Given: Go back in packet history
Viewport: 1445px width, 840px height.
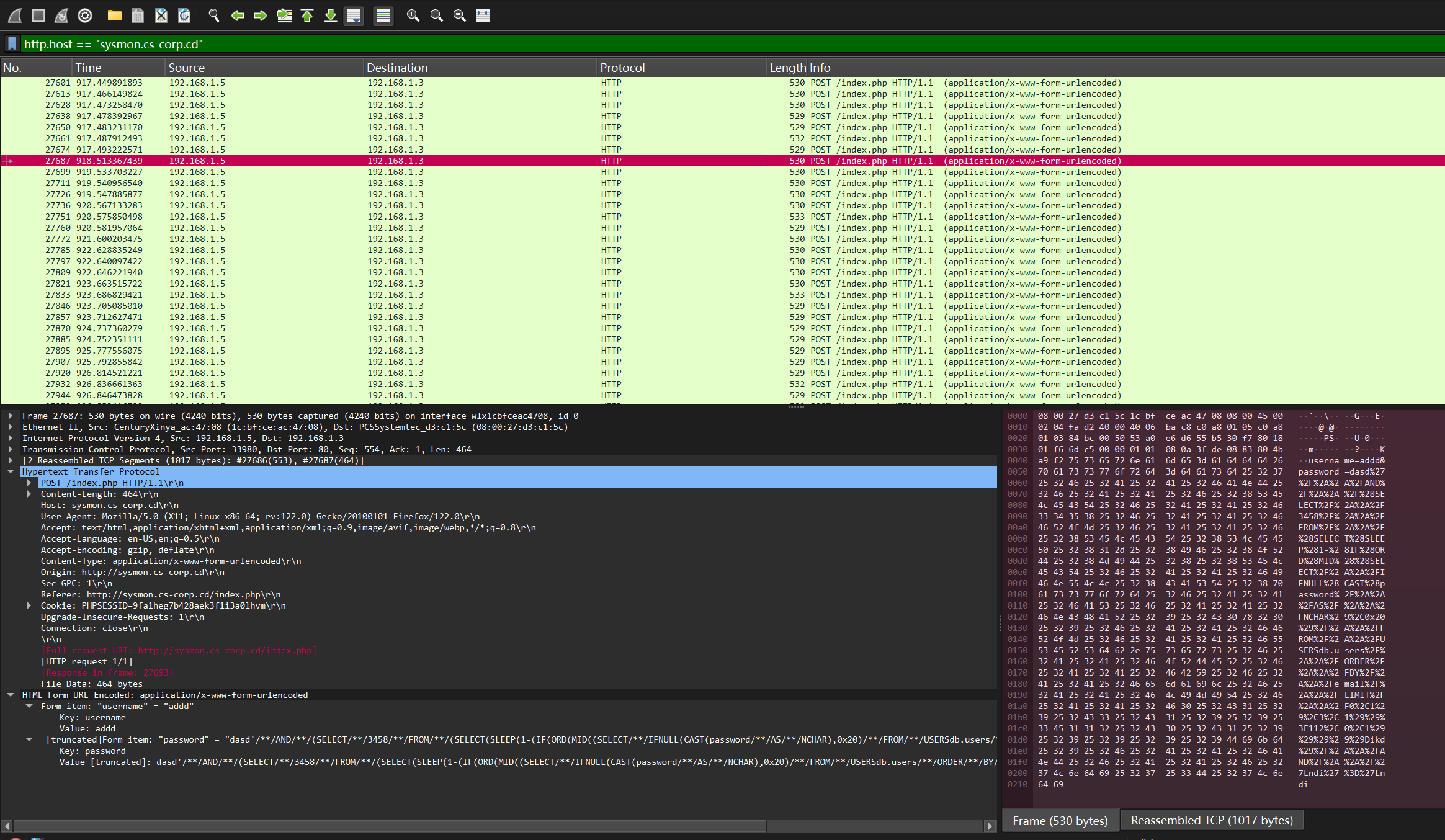Looking at the screenshot, I should [237, 16].
